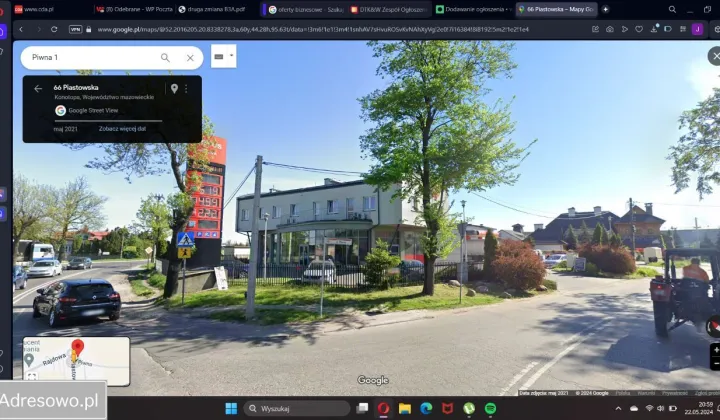The width and height of the screenshot is (720, 420).
Task: Open File Explorer from taskbar
Action: [405, 409]
